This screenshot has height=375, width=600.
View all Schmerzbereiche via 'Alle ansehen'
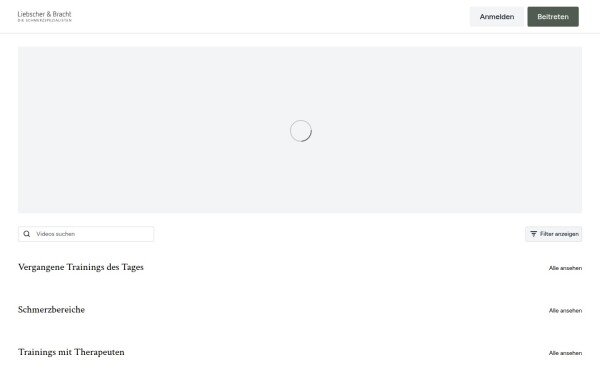pyautogui.click(x=565, y=311)
